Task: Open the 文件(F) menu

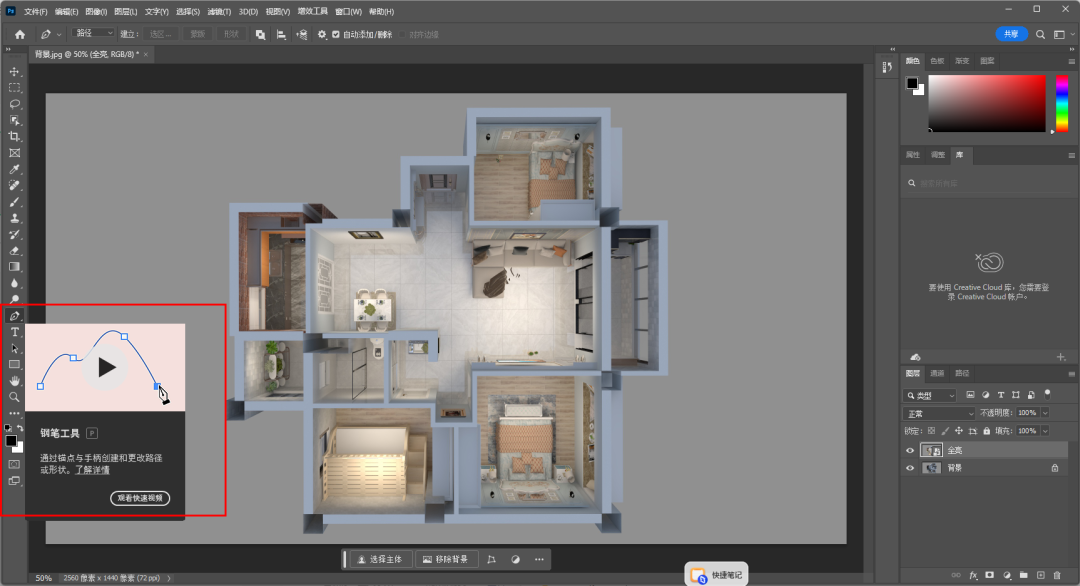Action: (x=36, y=12)
